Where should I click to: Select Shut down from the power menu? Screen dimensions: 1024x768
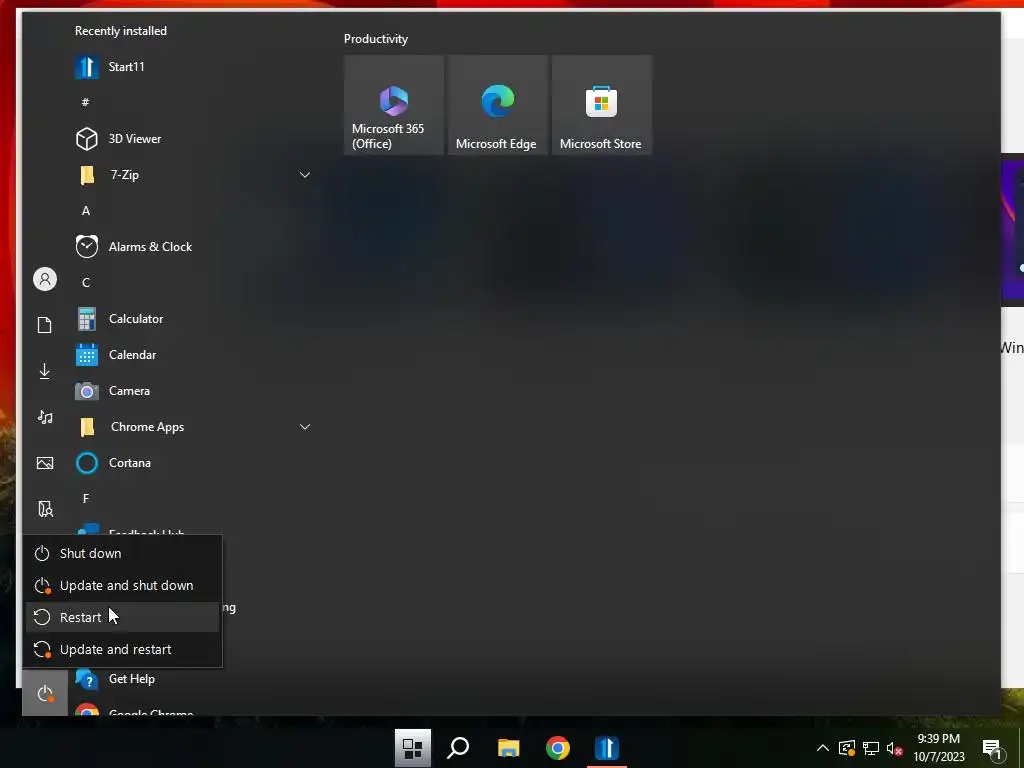122,553
